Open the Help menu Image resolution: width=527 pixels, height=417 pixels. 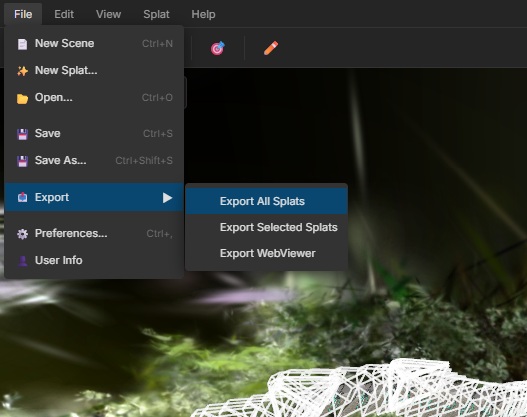(203, 14)
